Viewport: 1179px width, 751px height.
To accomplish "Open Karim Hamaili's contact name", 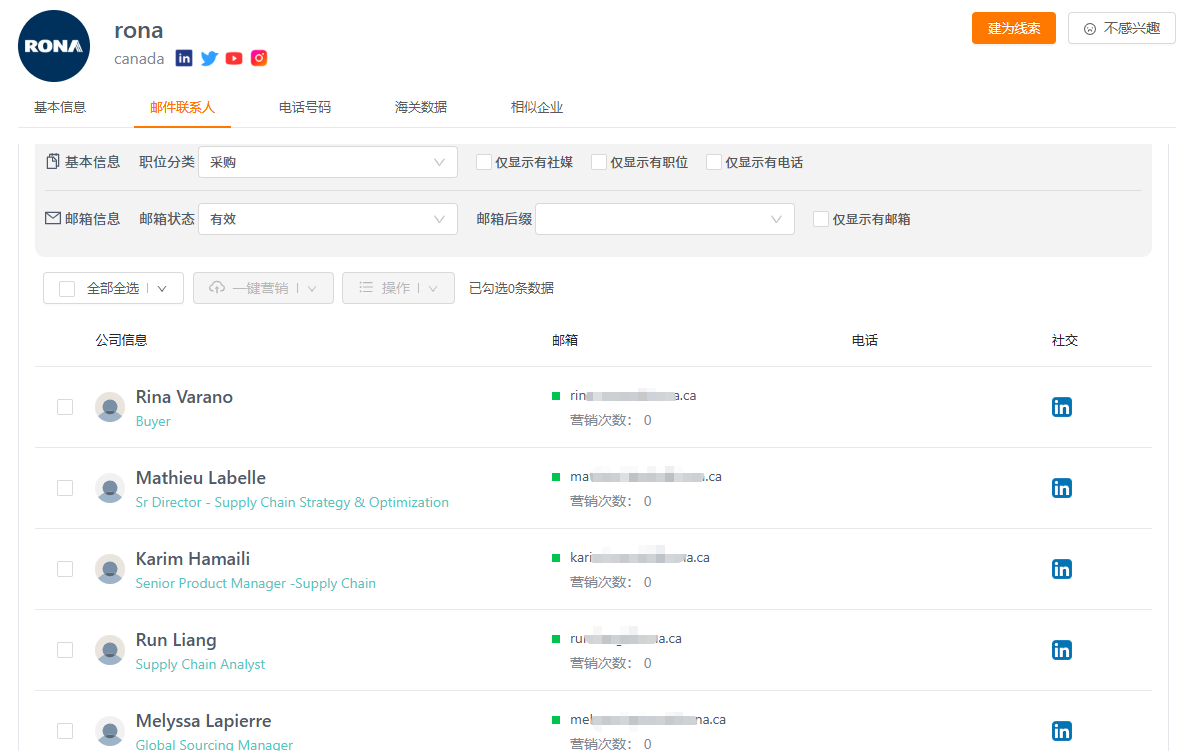I will tap(192, 559).
